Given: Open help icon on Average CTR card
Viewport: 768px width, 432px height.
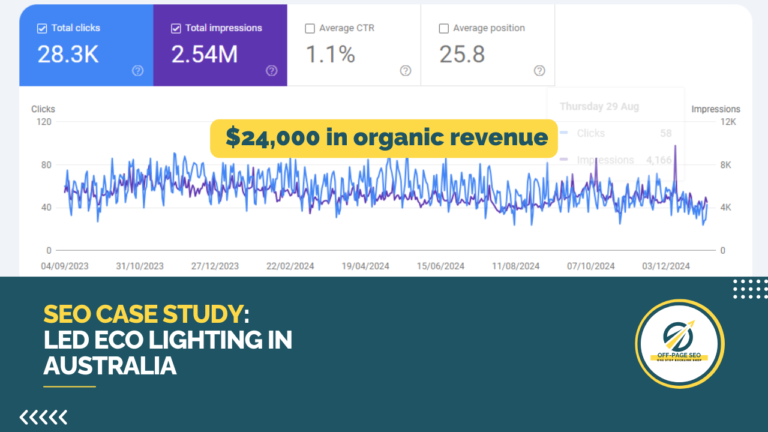Looking at the screenshot, I should click(x=405, y=71).
